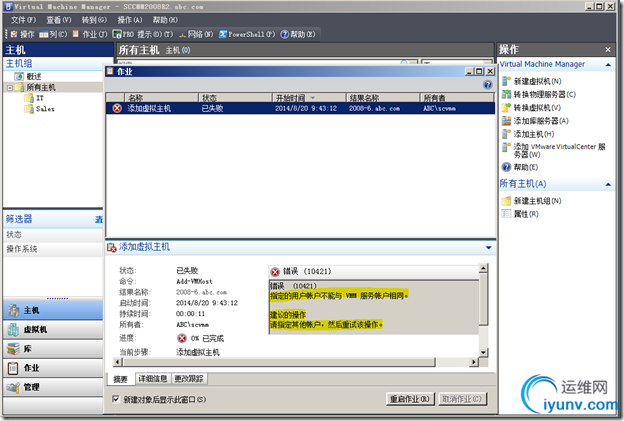This screenshot has width=624, height=421.
Task: Toggle 新建对象后显示此窗口 checkbox
Action: 116,399
